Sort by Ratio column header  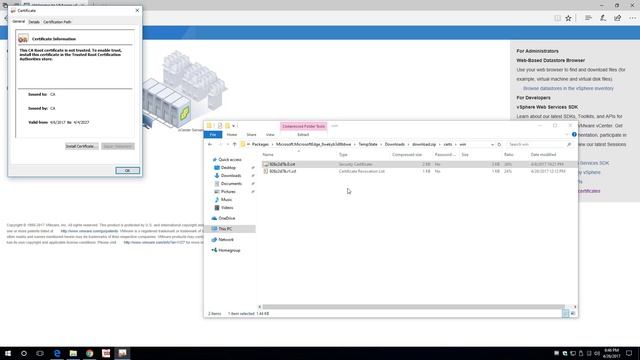[x=509, y=155]
